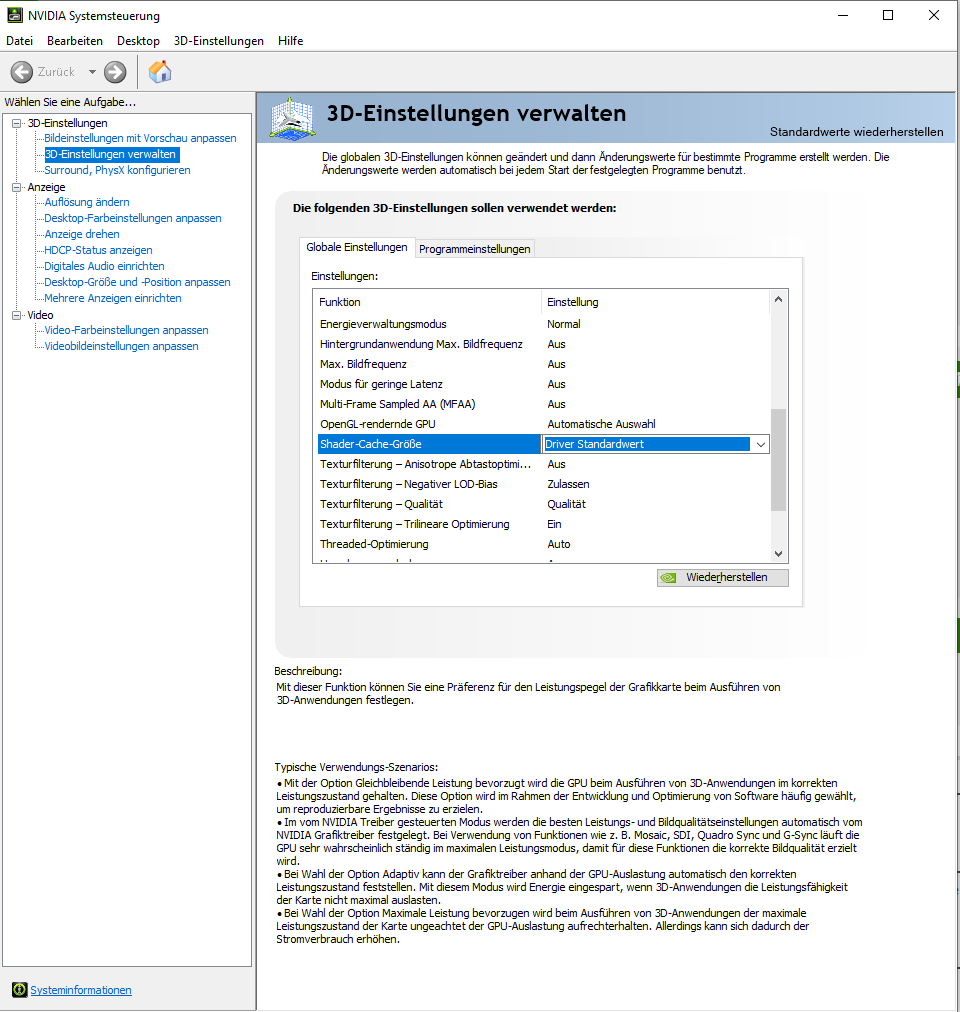Select the Energieverwaltungsmodus row
This screenshot has width=960, height=1012.
point(544,324)
